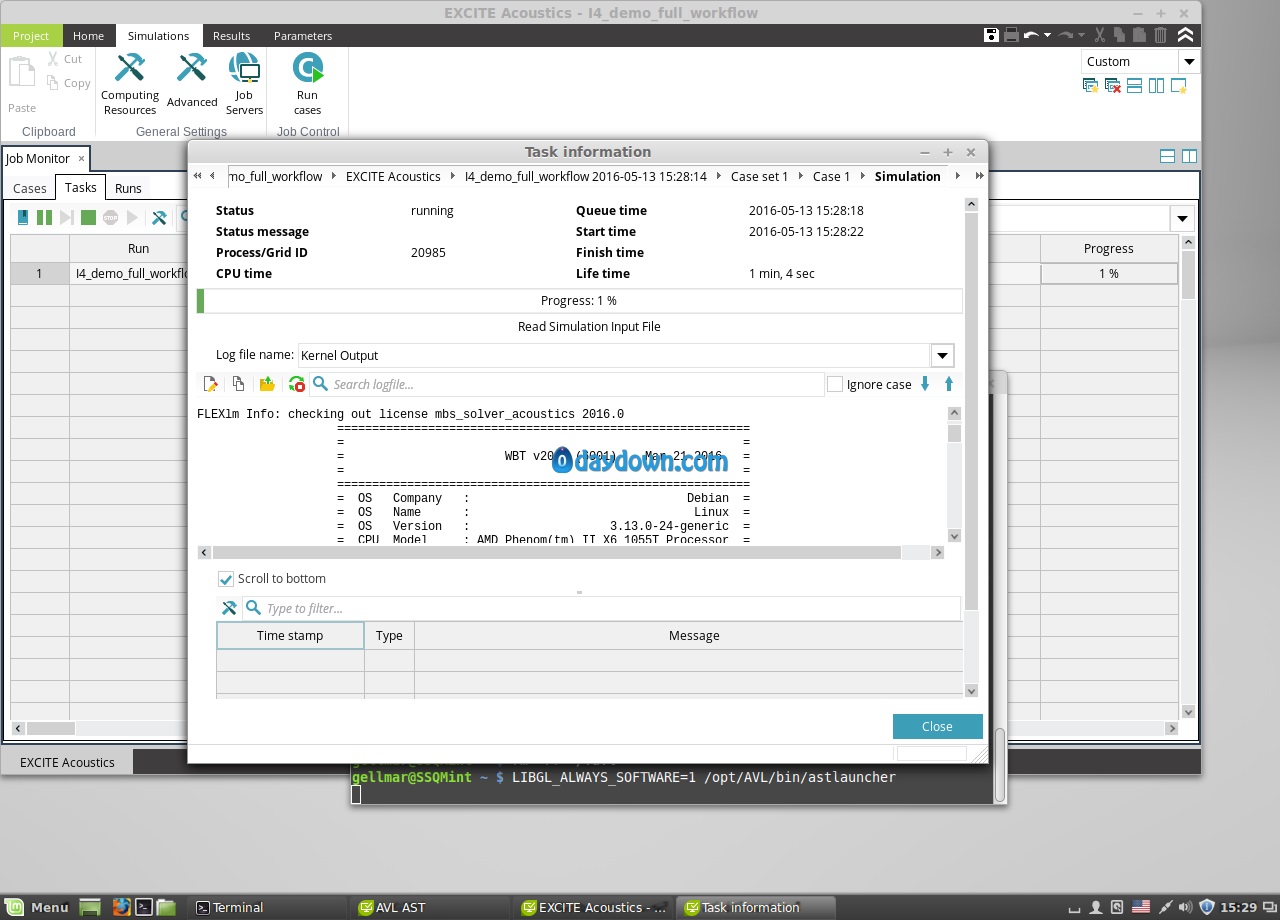Click the undo arrow icon
This screenshot has width=1280, height=920.
click(1030, 35)
